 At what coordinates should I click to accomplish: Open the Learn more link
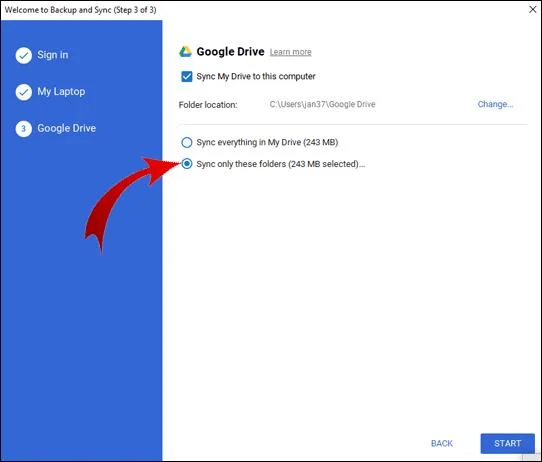click(x=290, y=52)
